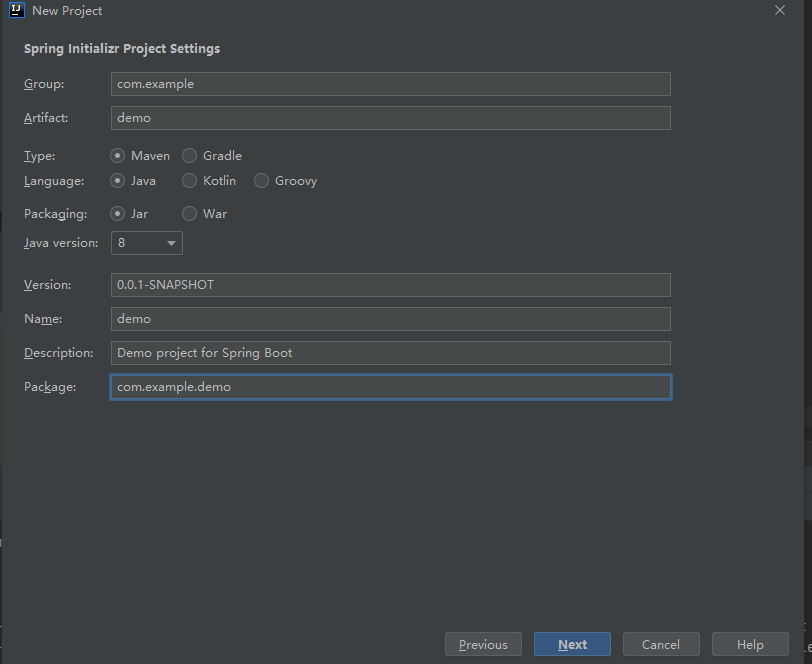
Task: Select War packaging option
Action: pyautogui.click(x=190, y=214)
